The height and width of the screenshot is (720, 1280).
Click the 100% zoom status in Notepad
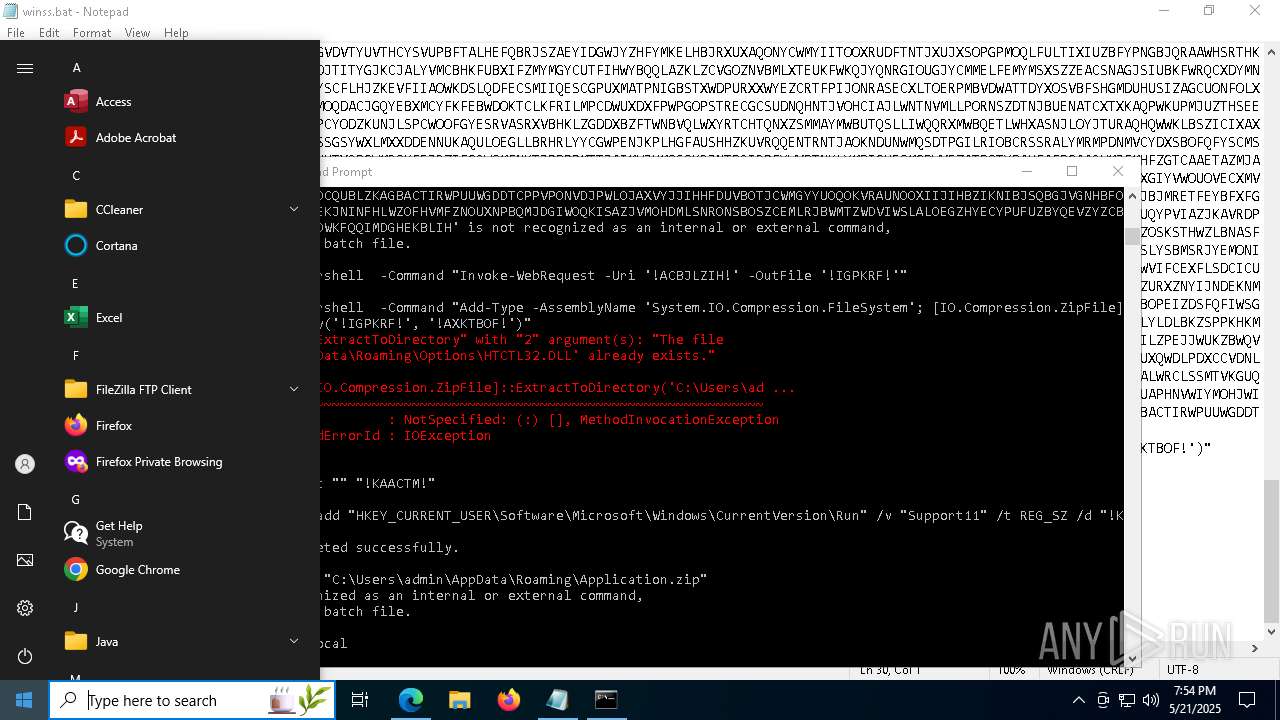[x=1011, y=670]
